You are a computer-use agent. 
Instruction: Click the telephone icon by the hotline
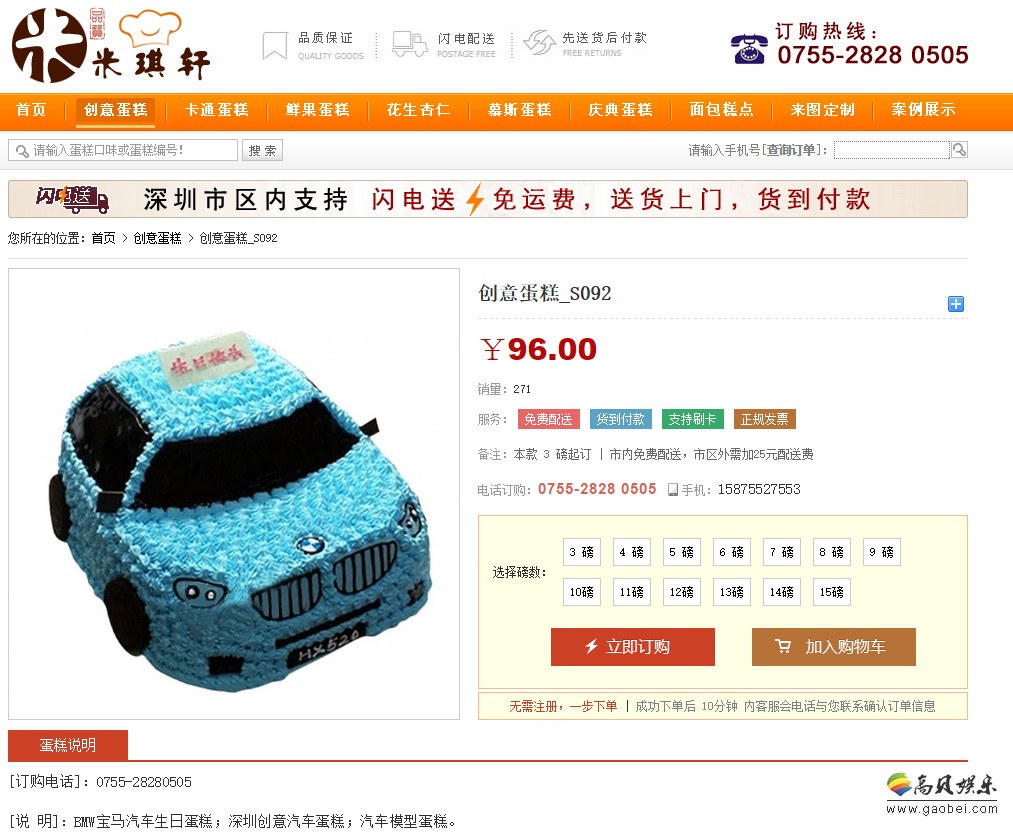(x=749, y=48)
